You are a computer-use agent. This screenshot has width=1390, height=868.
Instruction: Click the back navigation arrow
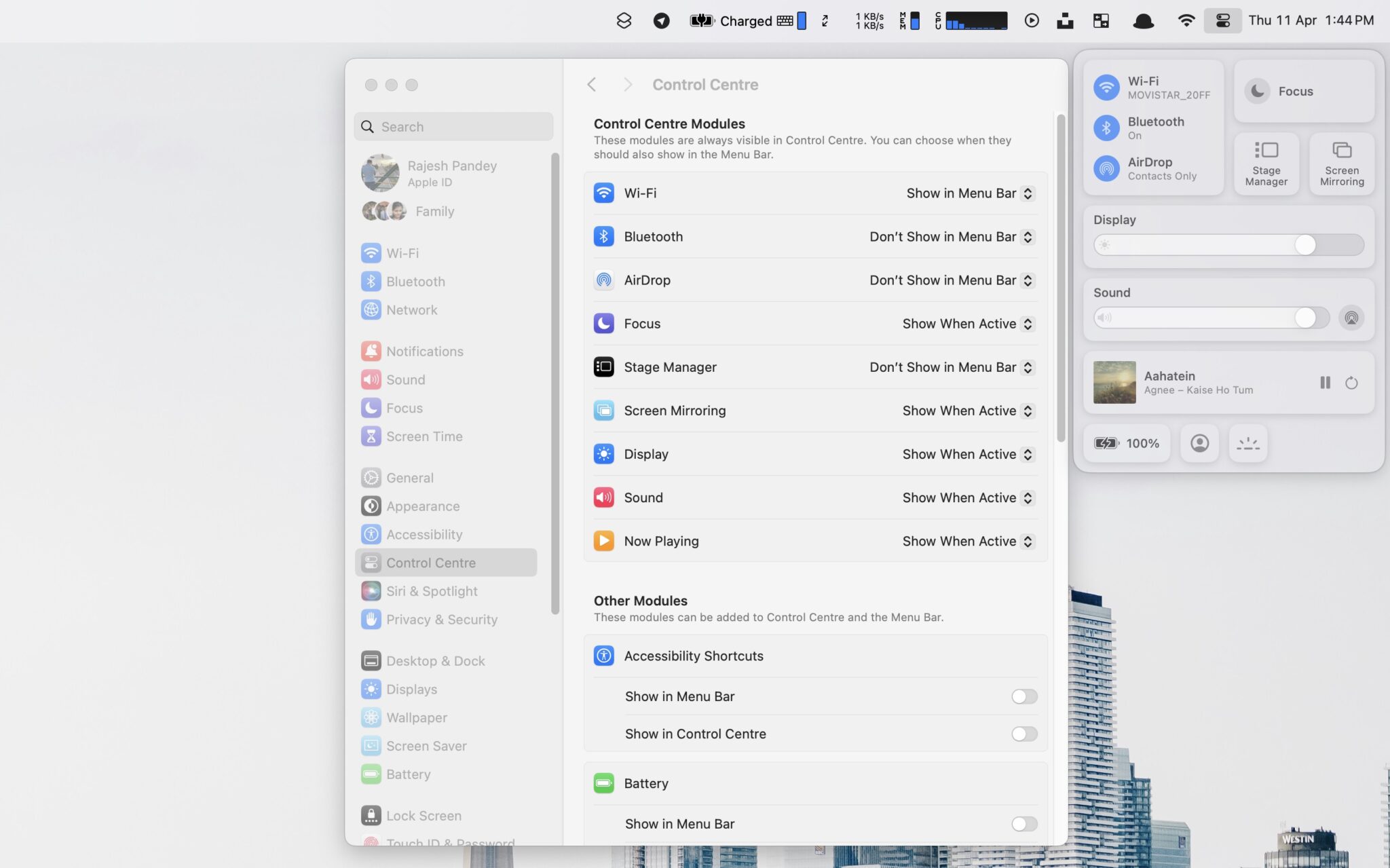click(591, 84)
